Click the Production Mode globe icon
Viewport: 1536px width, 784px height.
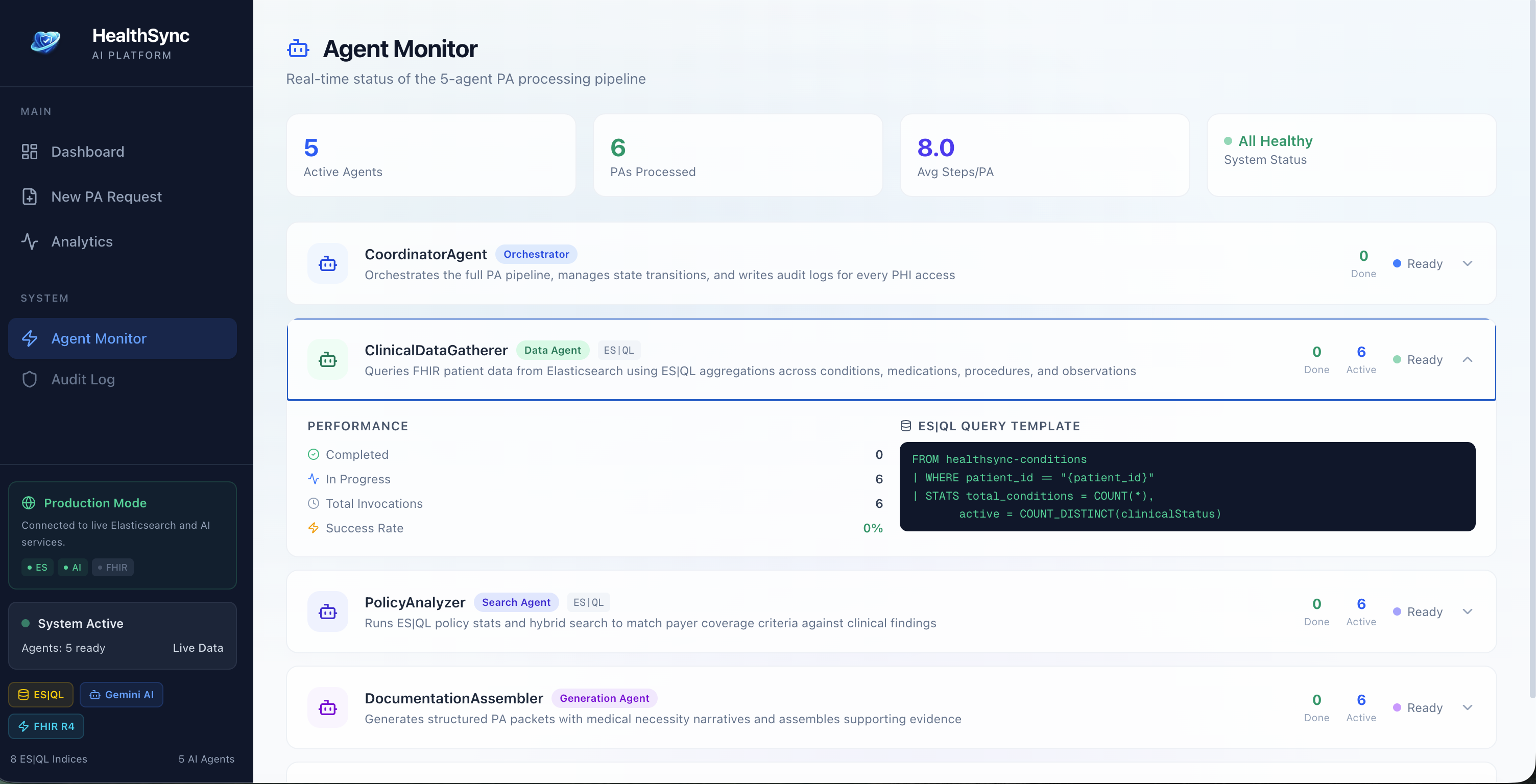pyautogui.click(x=29, y=503)
